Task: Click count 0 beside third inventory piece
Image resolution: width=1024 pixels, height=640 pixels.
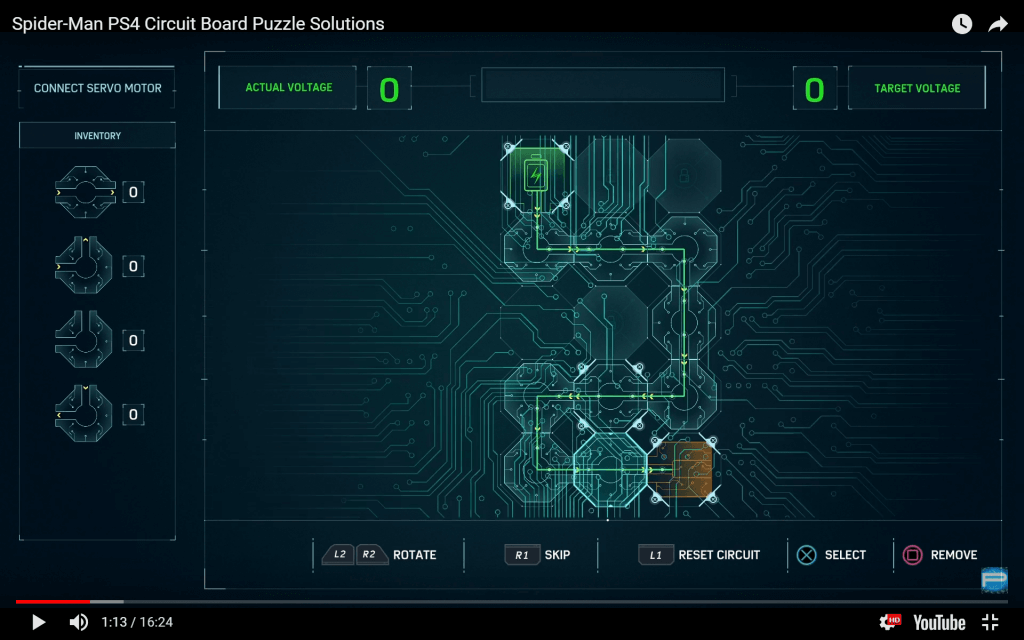Action: click(x=133, y=340)
